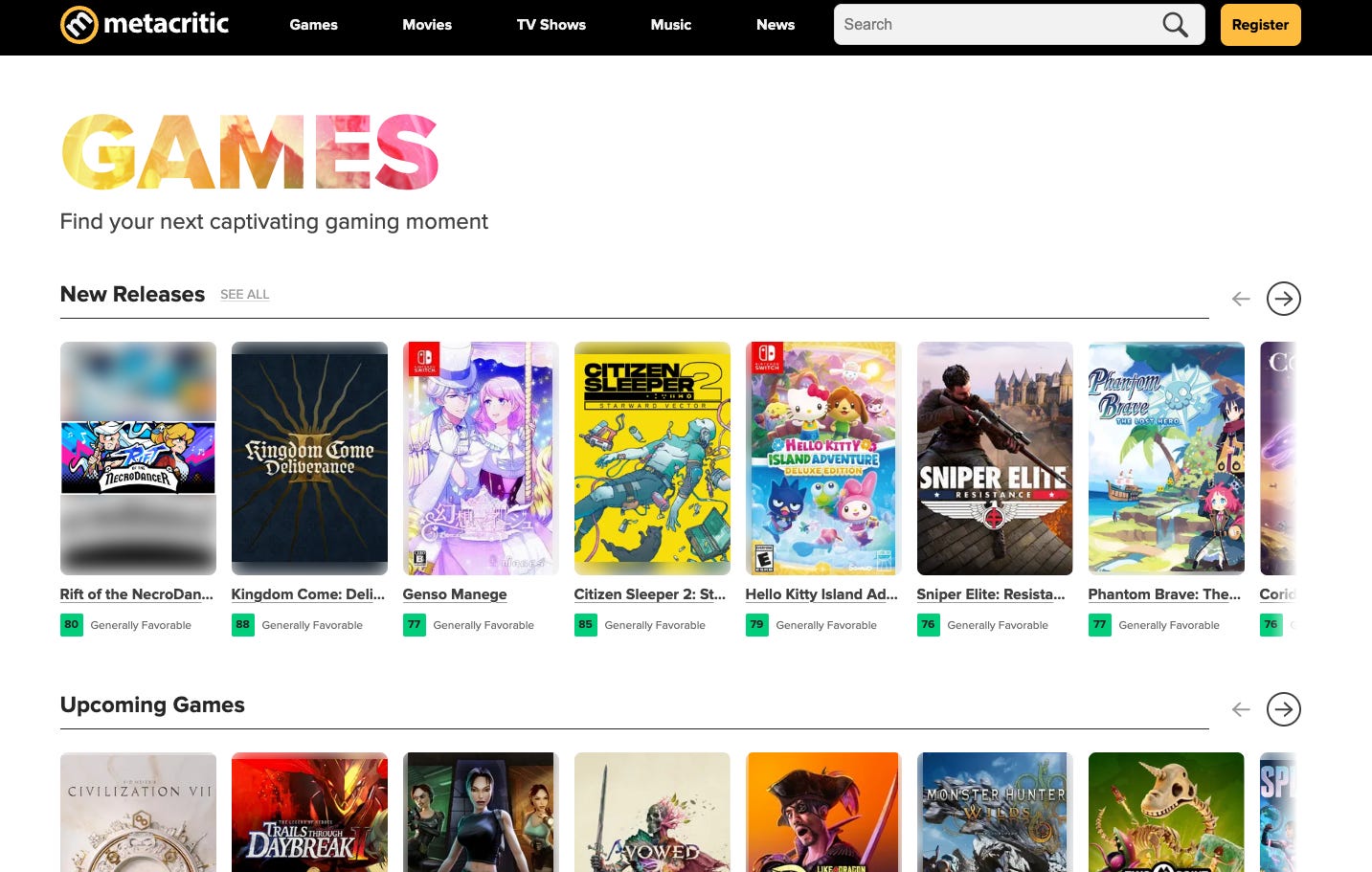Open Rift of the NecroDancer title link
Image resolution: width=1372 pixels, height=872 pixels.
point(137,594)
